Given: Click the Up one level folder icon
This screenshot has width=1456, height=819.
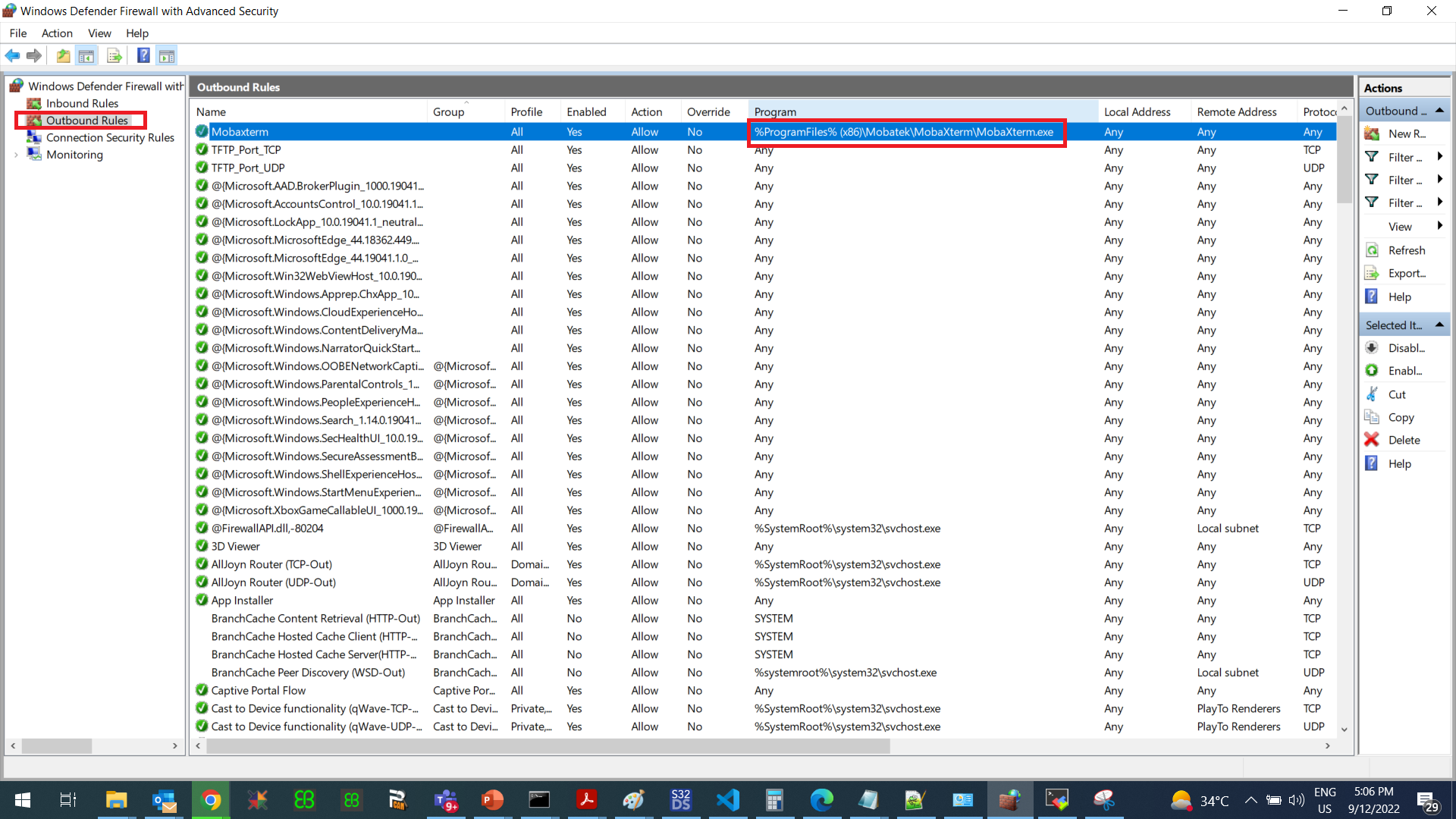Looking at the screenshot, I should pyautogui.click(x=64, y=55).
